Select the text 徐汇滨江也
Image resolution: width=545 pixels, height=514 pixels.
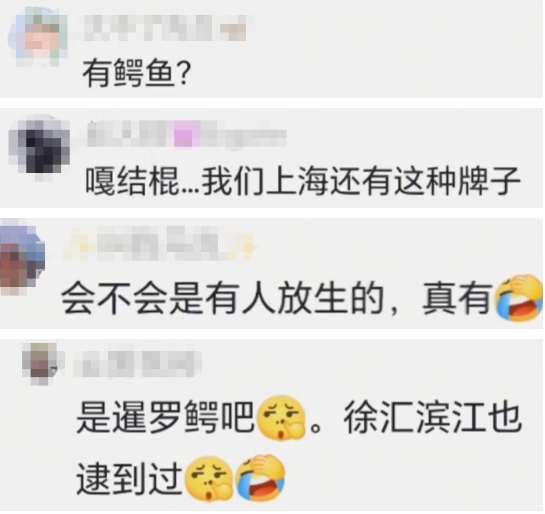(x=432, y=418)
